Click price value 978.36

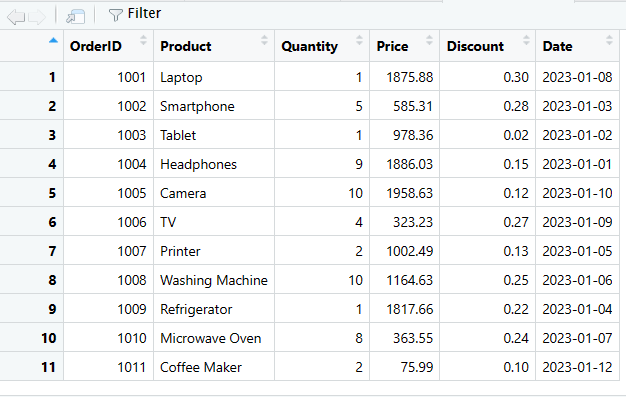pyautogui.click(x=413, y=135)
